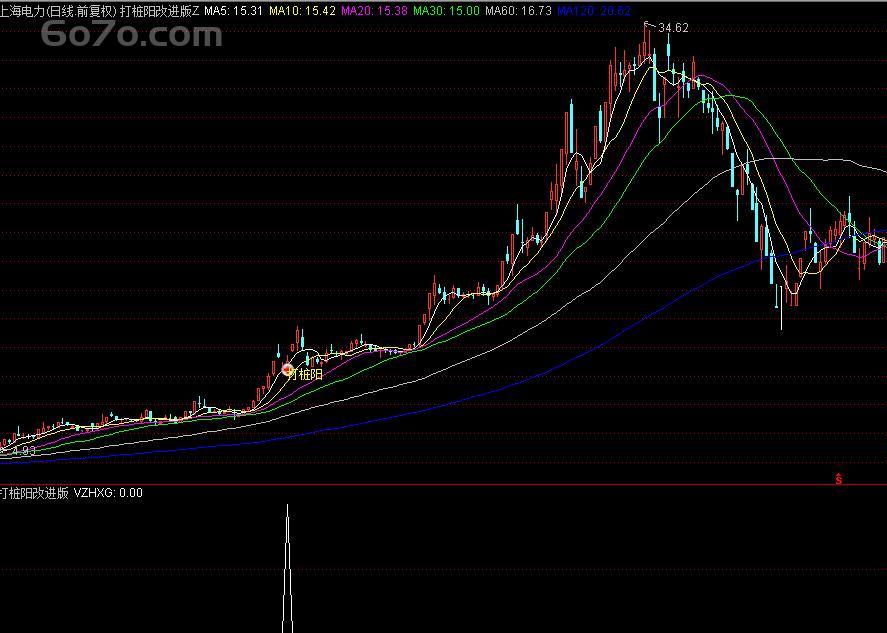
Task: Click the red S marker icon
Action: (838, 479)
